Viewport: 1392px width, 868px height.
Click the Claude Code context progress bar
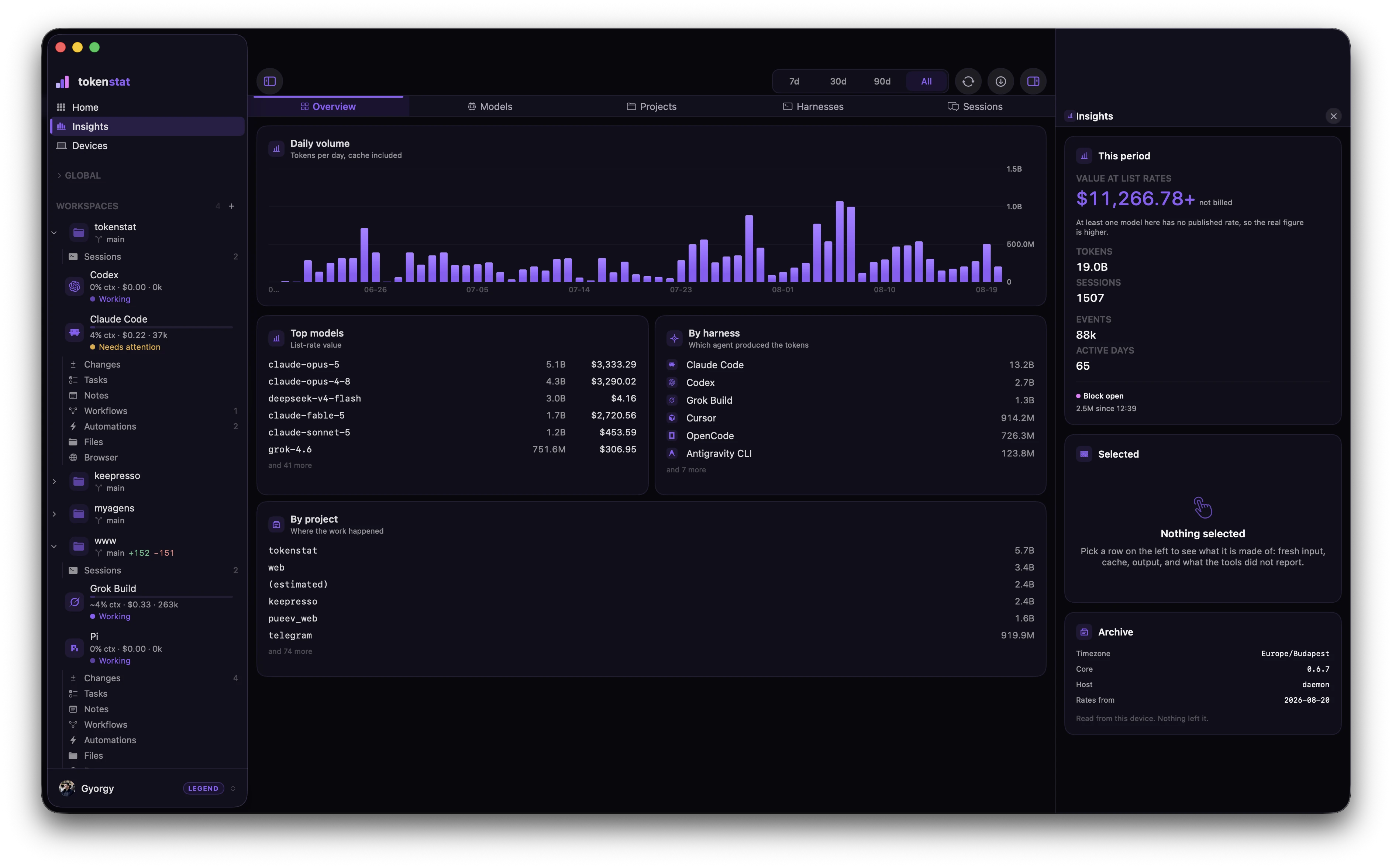(161, 327)
